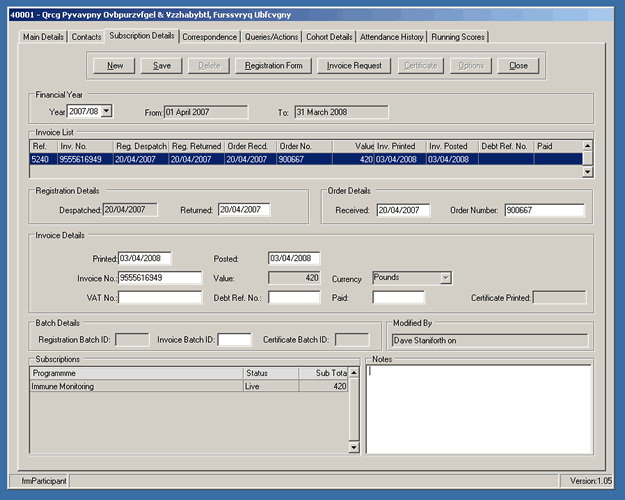Click the Order No. column header
Viewport: 625px width, 500px height.
tap(305, 146)
